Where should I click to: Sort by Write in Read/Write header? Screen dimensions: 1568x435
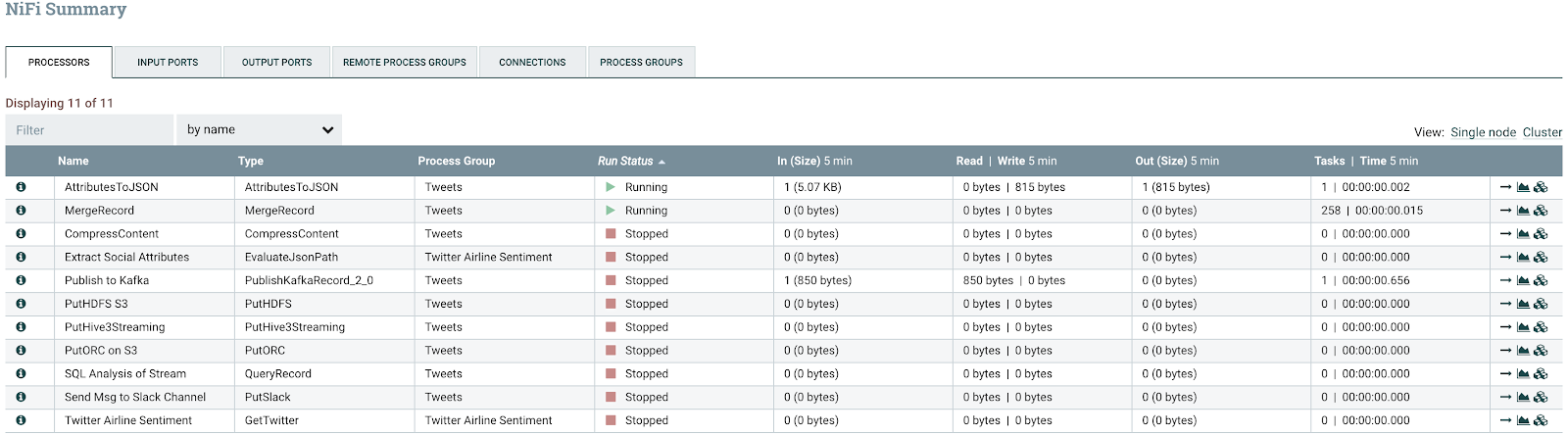click(1011, 161)
